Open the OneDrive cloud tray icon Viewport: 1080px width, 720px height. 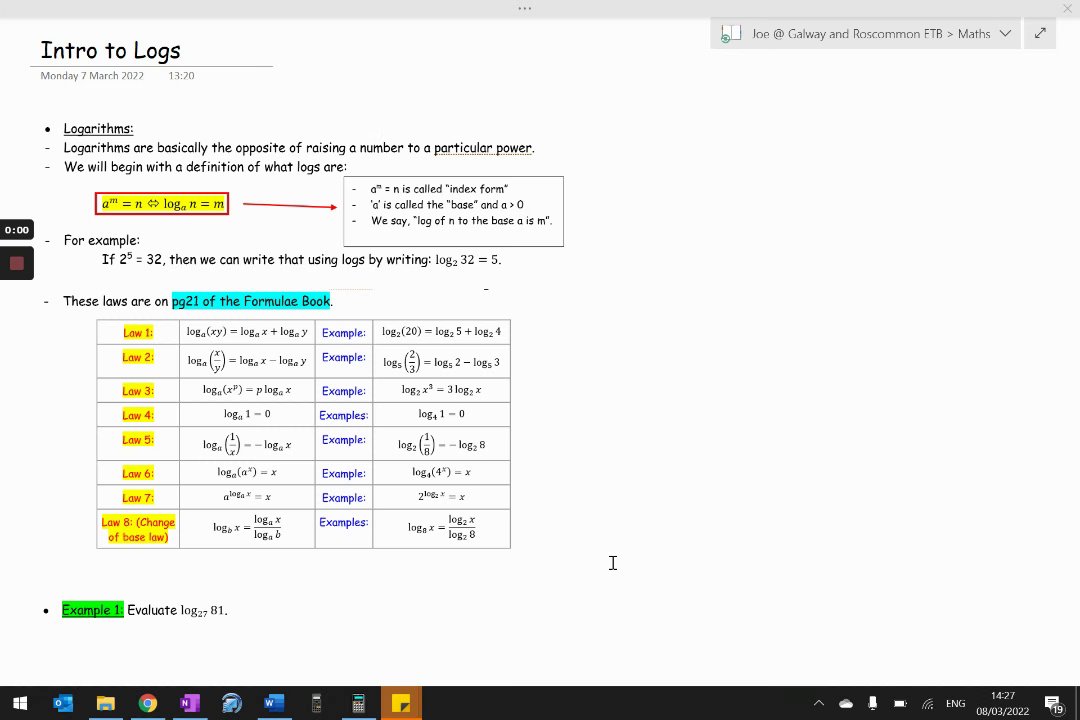(846, 703)
